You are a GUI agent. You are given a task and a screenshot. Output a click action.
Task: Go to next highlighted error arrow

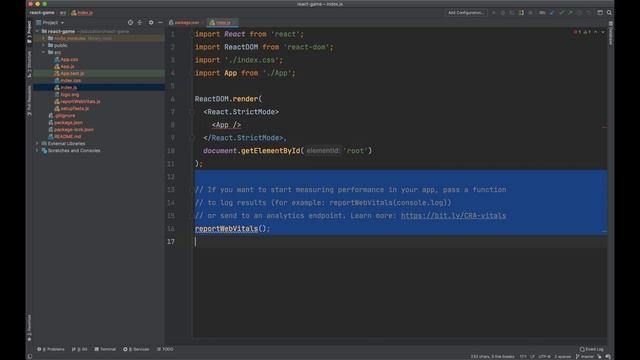coord(603,32)
